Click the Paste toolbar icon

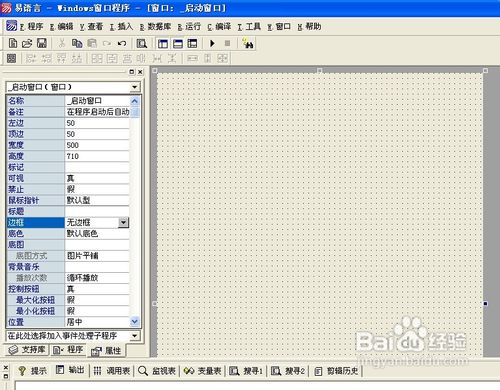[92, 43]
